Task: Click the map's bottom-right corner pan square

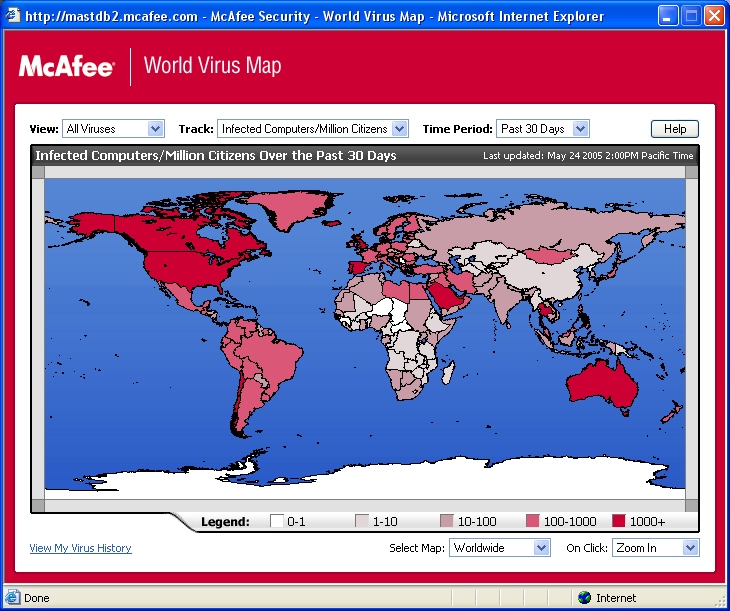Action: pyautogui.click(x=691, y=505)
